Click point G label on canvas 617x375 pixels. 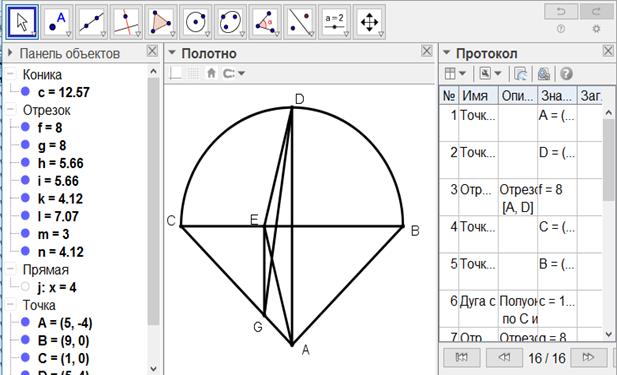pyautogui.click(x=258, y=327)
